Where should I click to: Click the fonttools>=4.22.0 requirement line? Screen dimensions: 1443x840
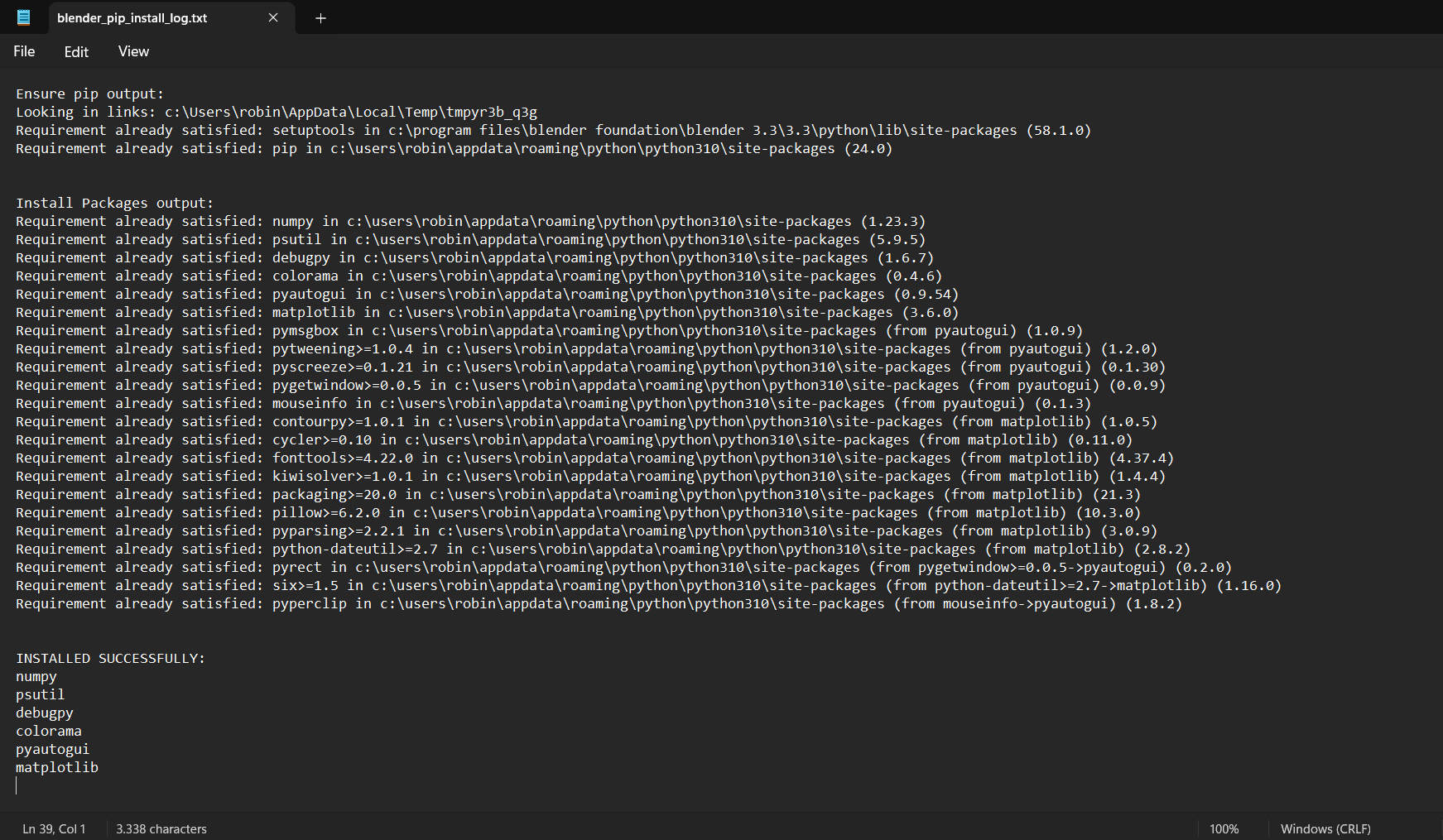594,458
